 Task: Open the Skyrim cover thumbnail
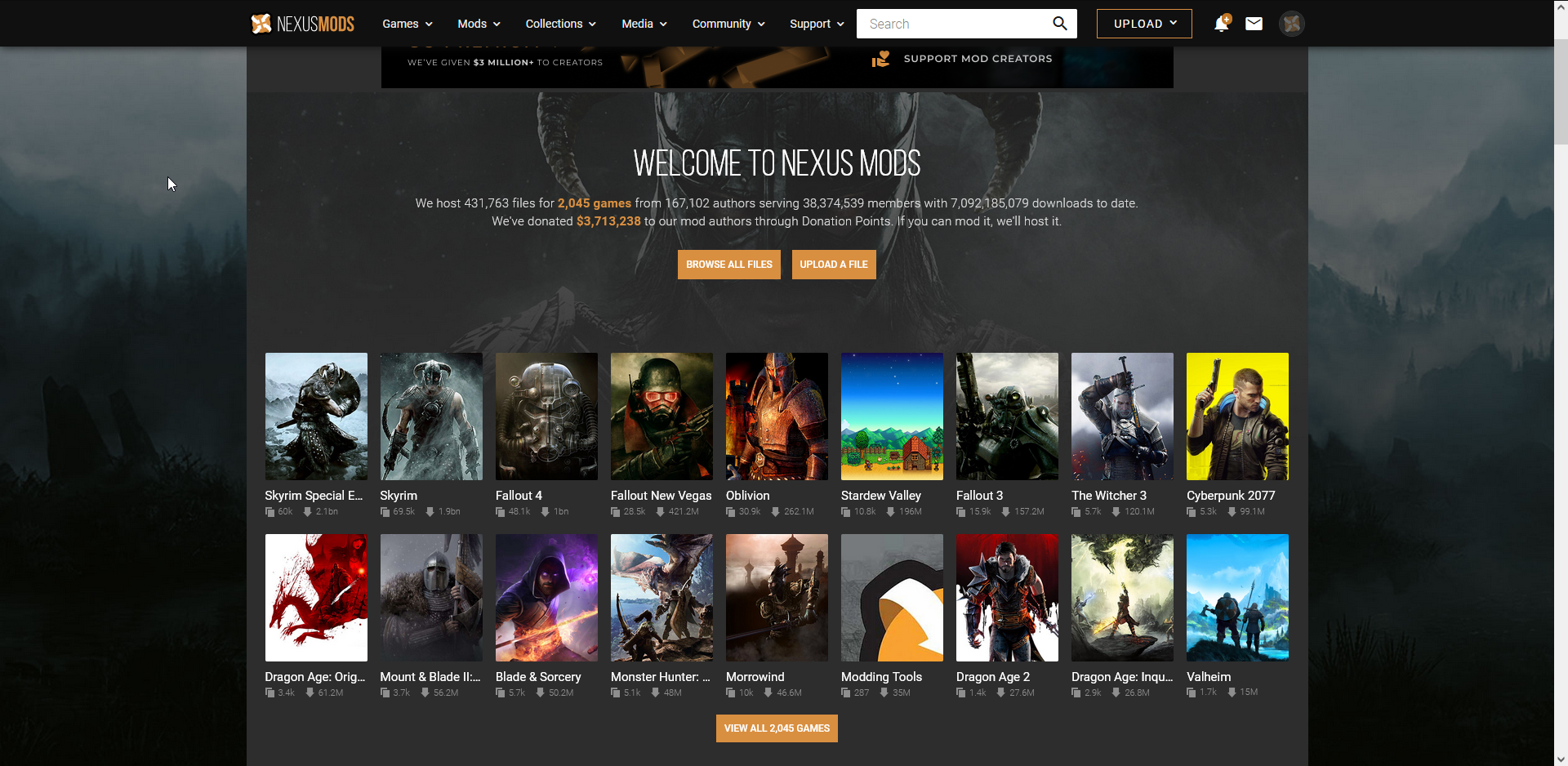(x=431, y=416)
